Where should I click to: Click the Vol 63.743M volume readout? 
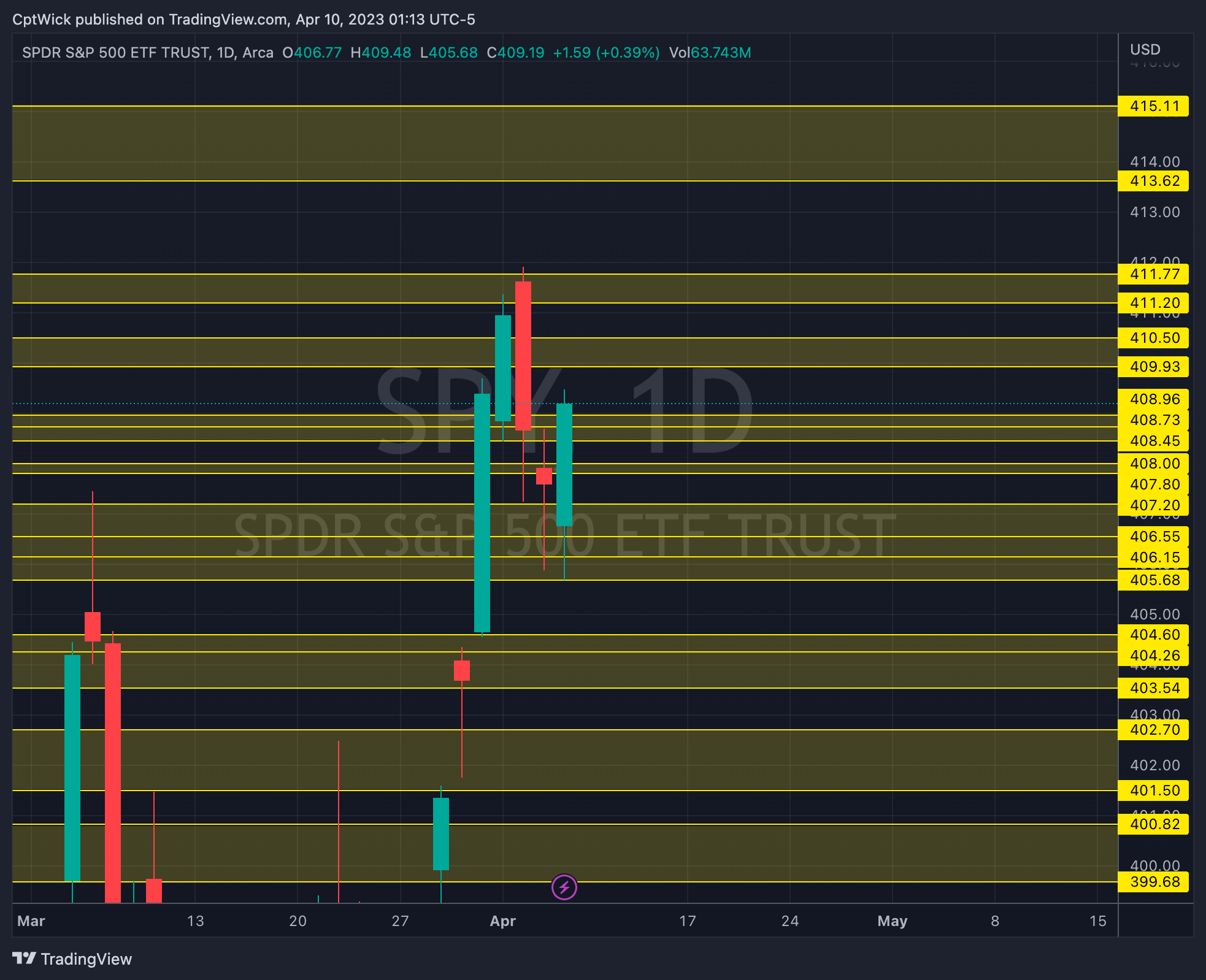tap(710, 53)
